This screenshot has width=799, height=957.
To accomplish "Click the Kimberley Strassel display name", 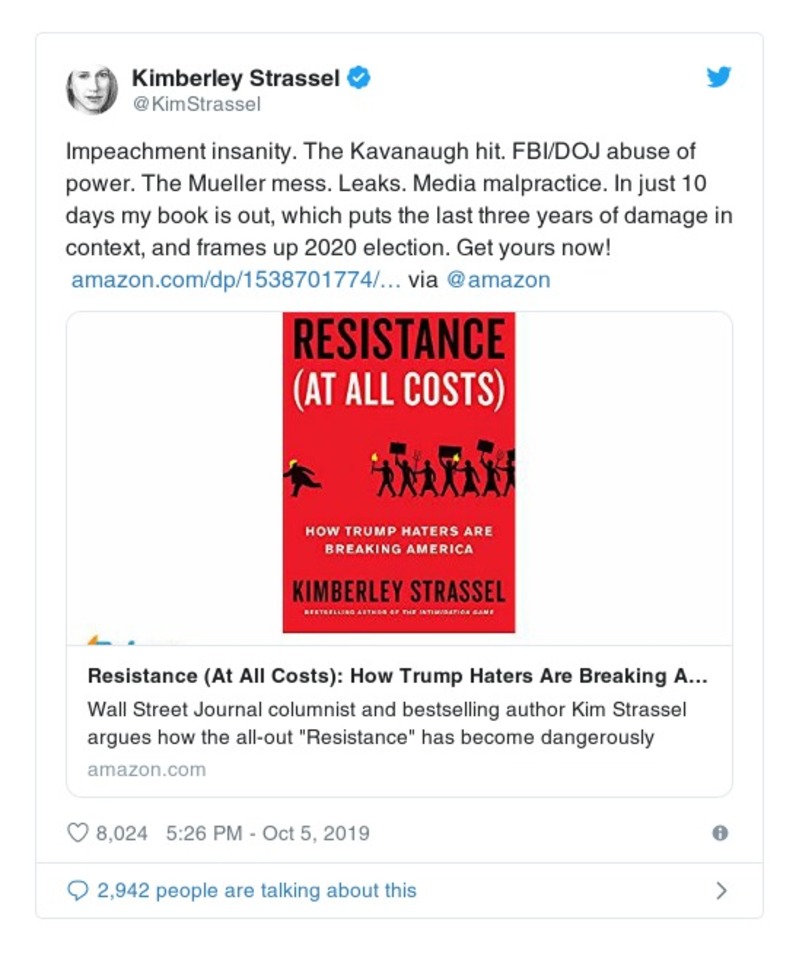I will (235, 78).
